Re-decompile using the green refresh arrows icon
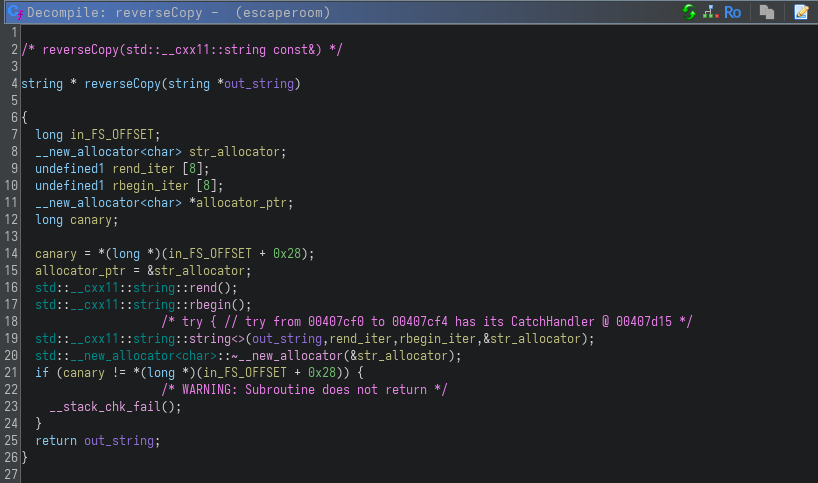818x483 pixels. tap(689, 12)
